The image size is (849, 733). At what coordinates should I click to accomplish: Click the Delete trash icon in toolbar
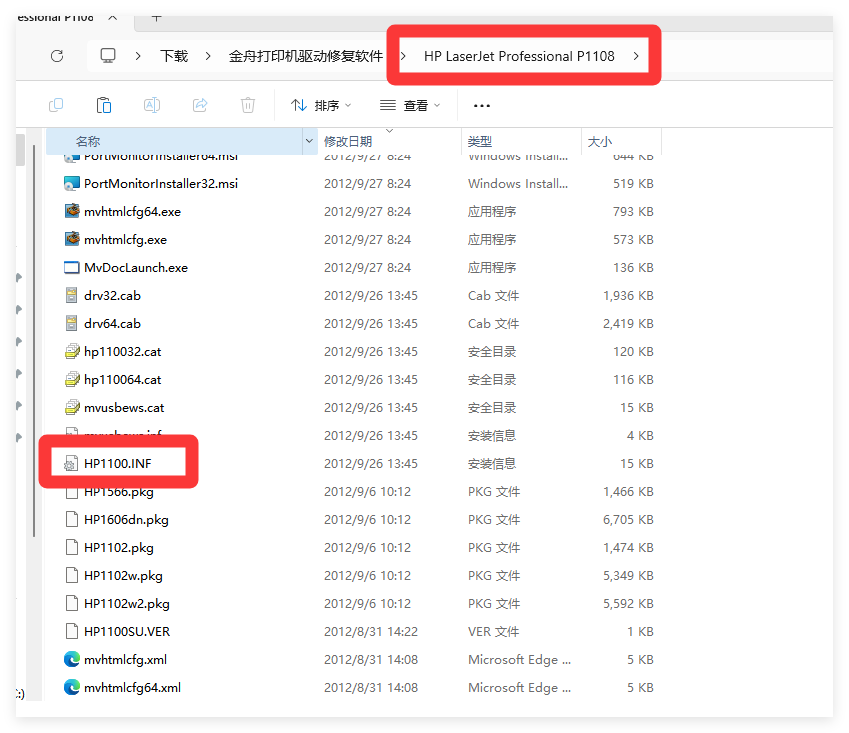click(248, 105)
